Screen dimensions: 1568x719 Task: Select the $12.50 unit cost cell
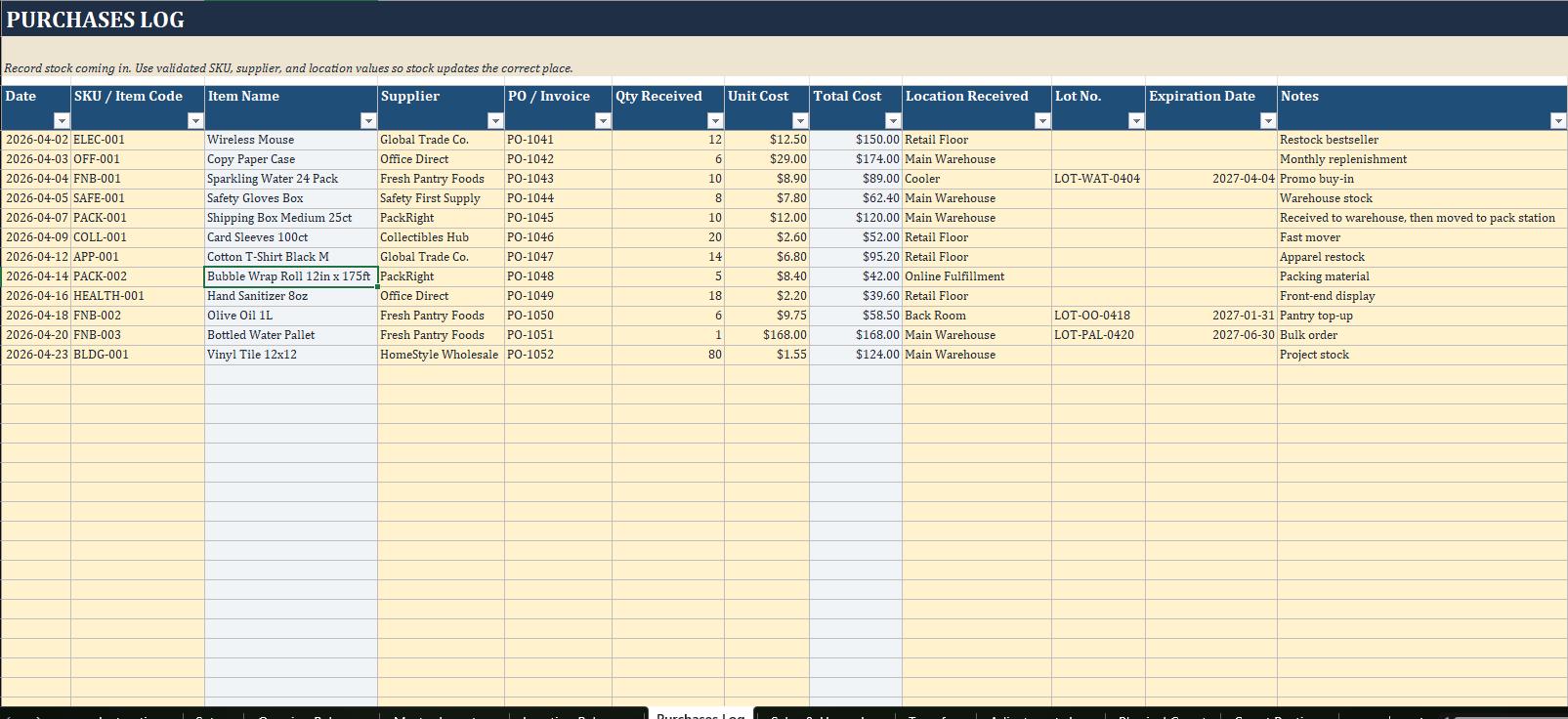767,140
